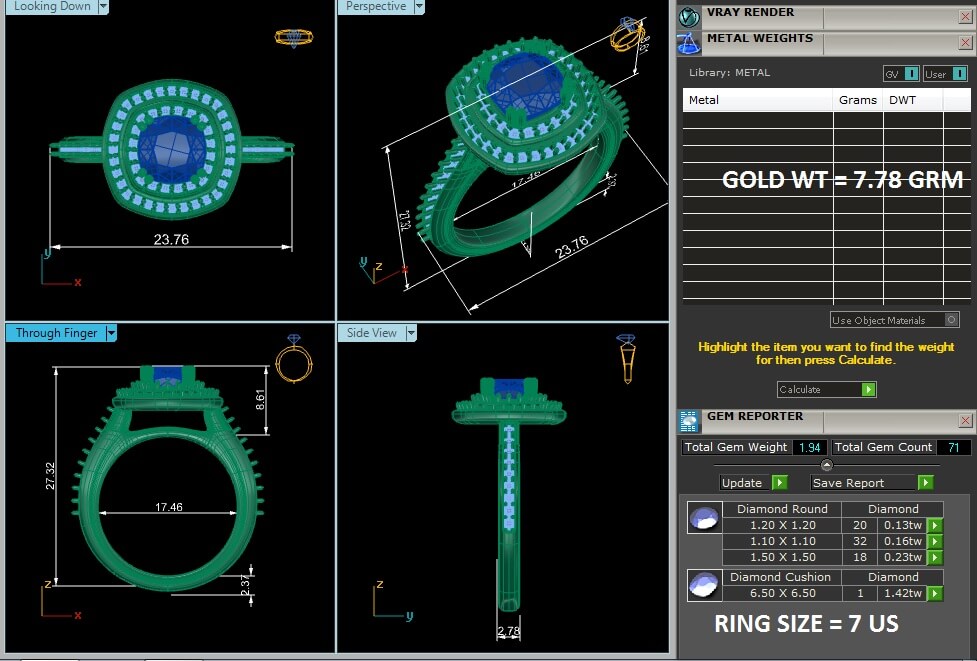Toggle the User library switch

coord(959,74)
